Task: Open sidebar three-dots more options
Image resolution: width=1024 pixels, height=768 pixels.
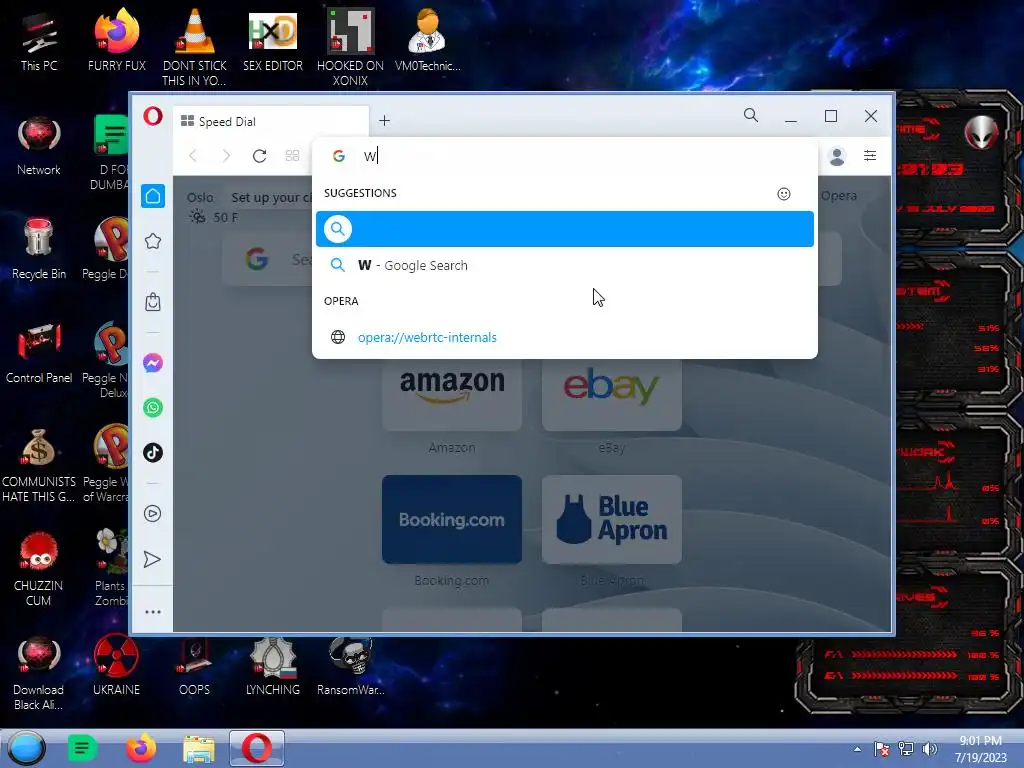Action: tap(153, 612)
